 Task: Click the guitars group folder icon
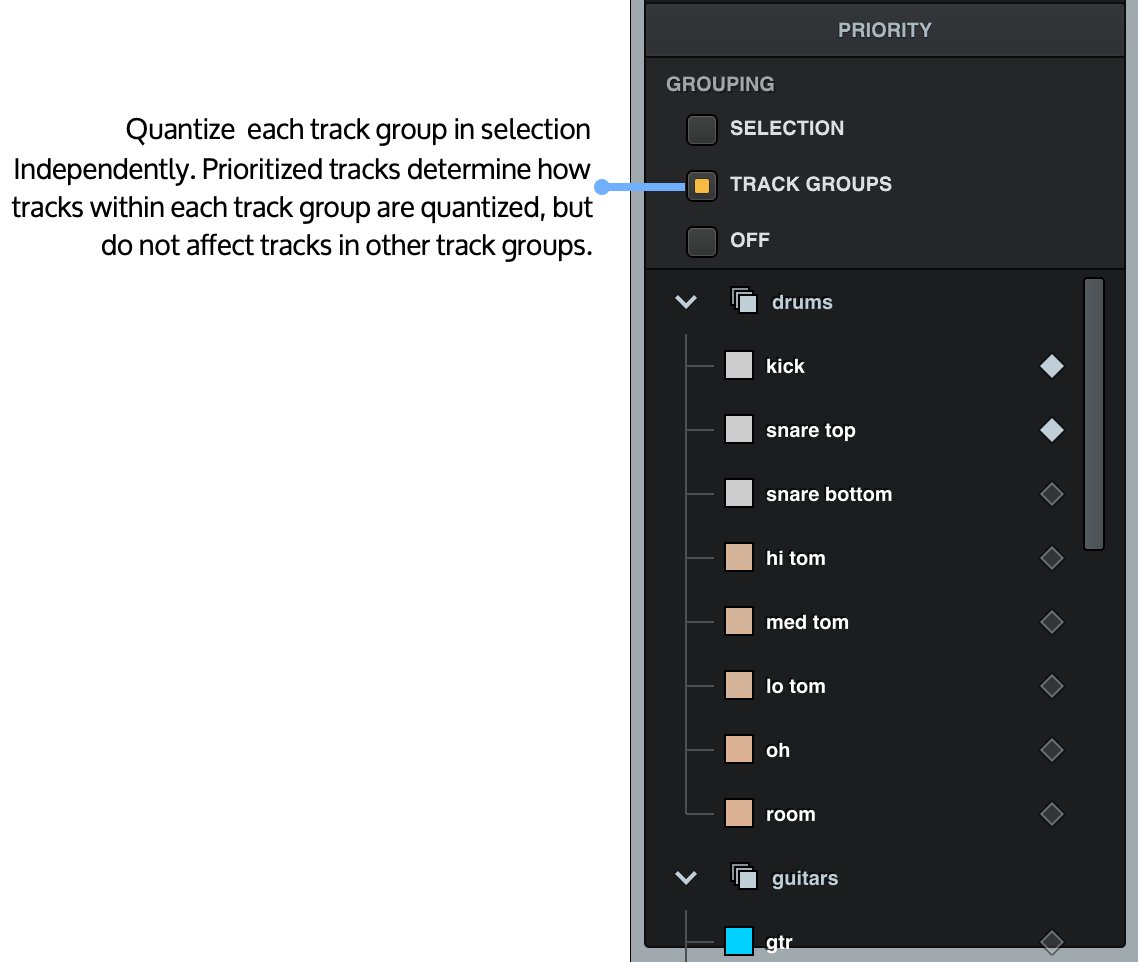point(744,876)
